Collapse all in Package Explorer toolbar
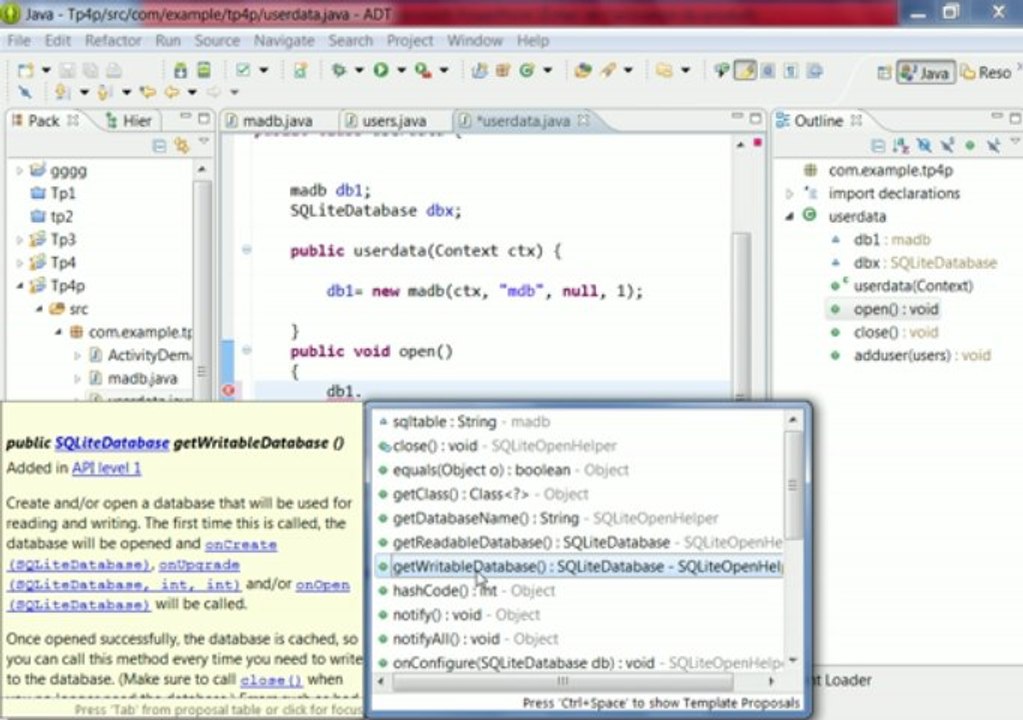Screen dimensions: 1023x720 coord(159,146)
